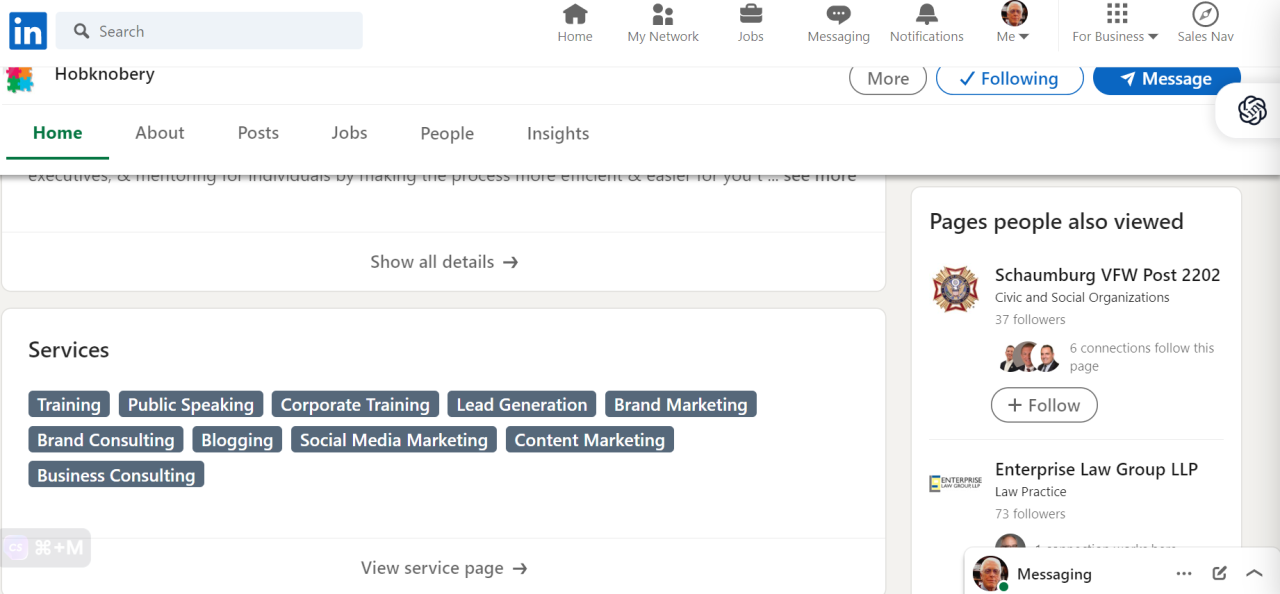Switch to the Jobs page tab

click(349, 133)
